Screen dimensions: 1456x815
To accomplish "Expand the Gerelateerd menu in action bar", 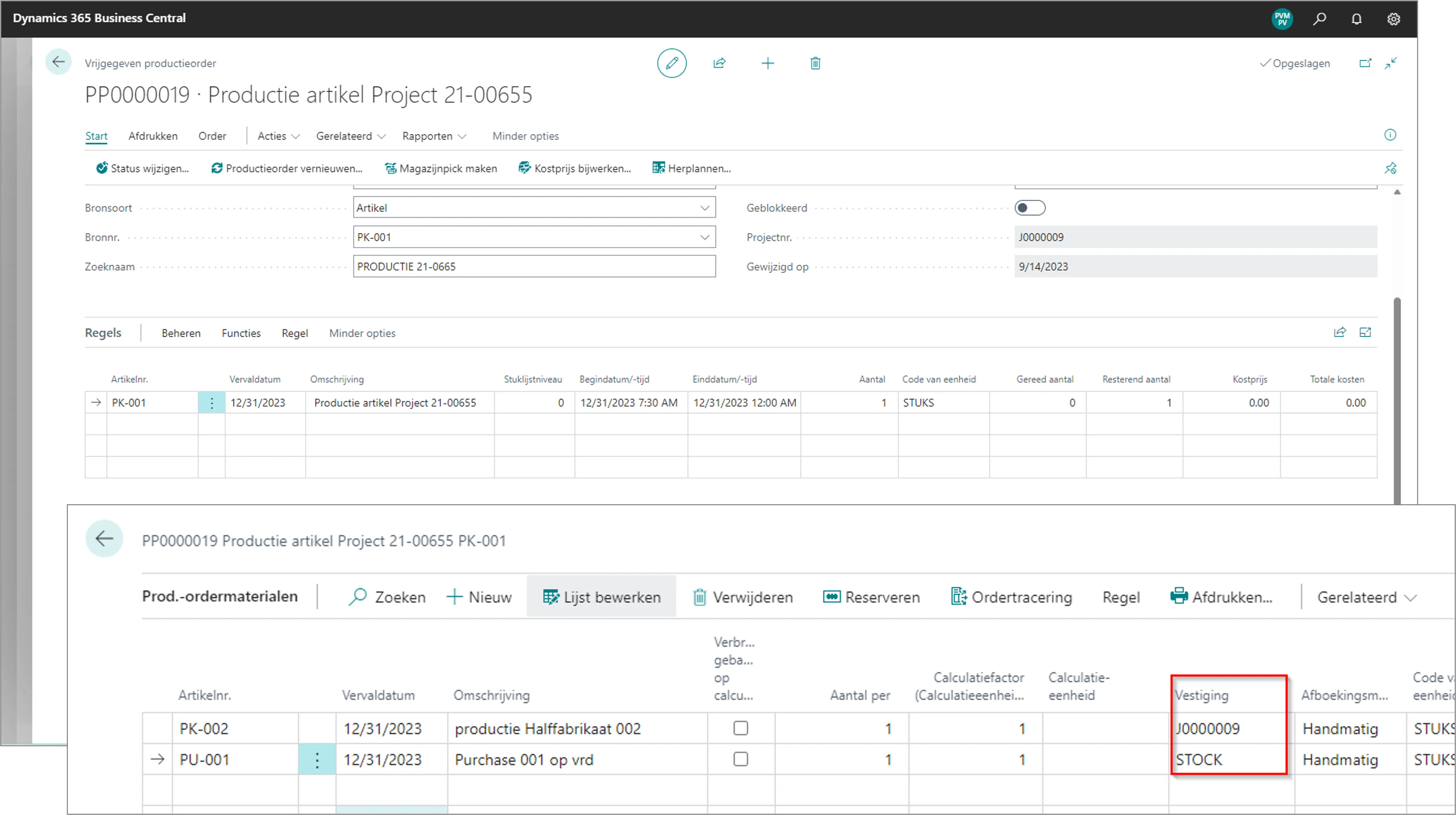I will (x=350, y=136).
